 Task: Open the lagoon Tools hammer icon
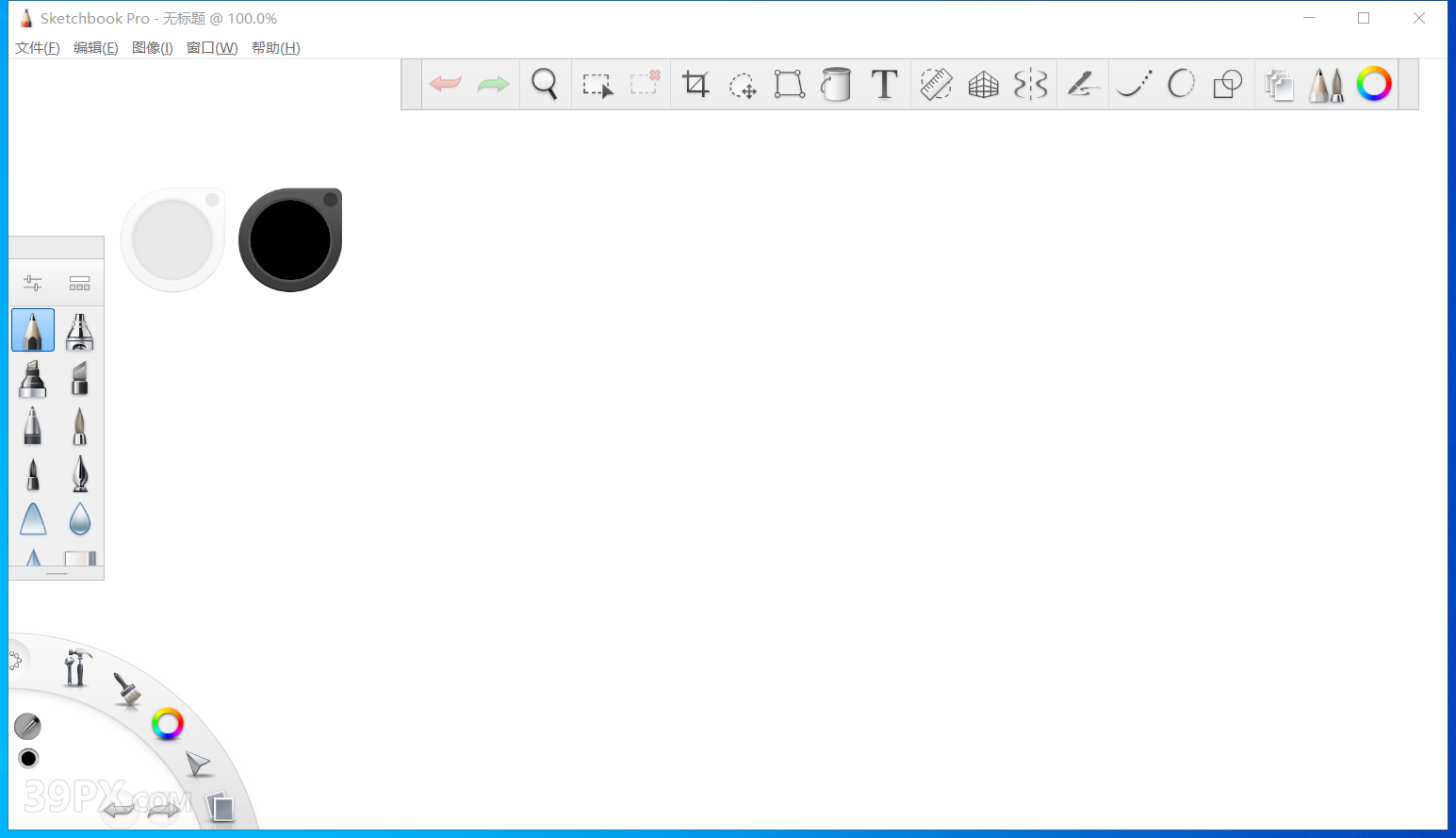tap(76, 667)
